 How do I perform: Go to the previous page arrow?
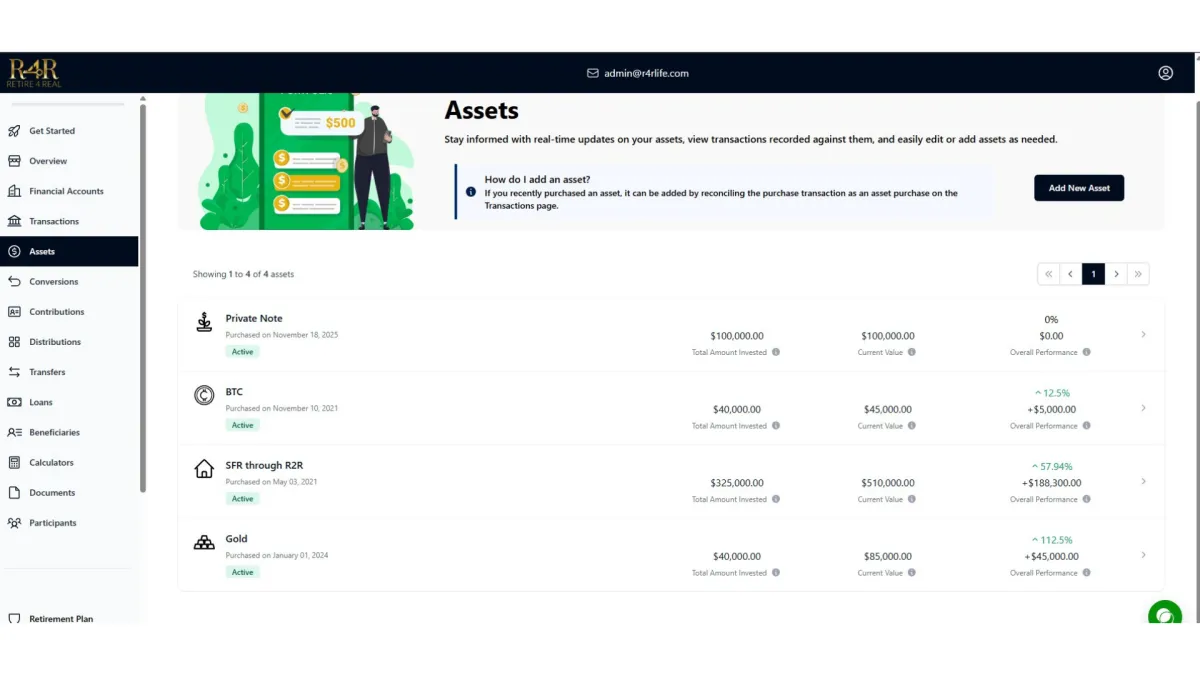coord(1071,274)
